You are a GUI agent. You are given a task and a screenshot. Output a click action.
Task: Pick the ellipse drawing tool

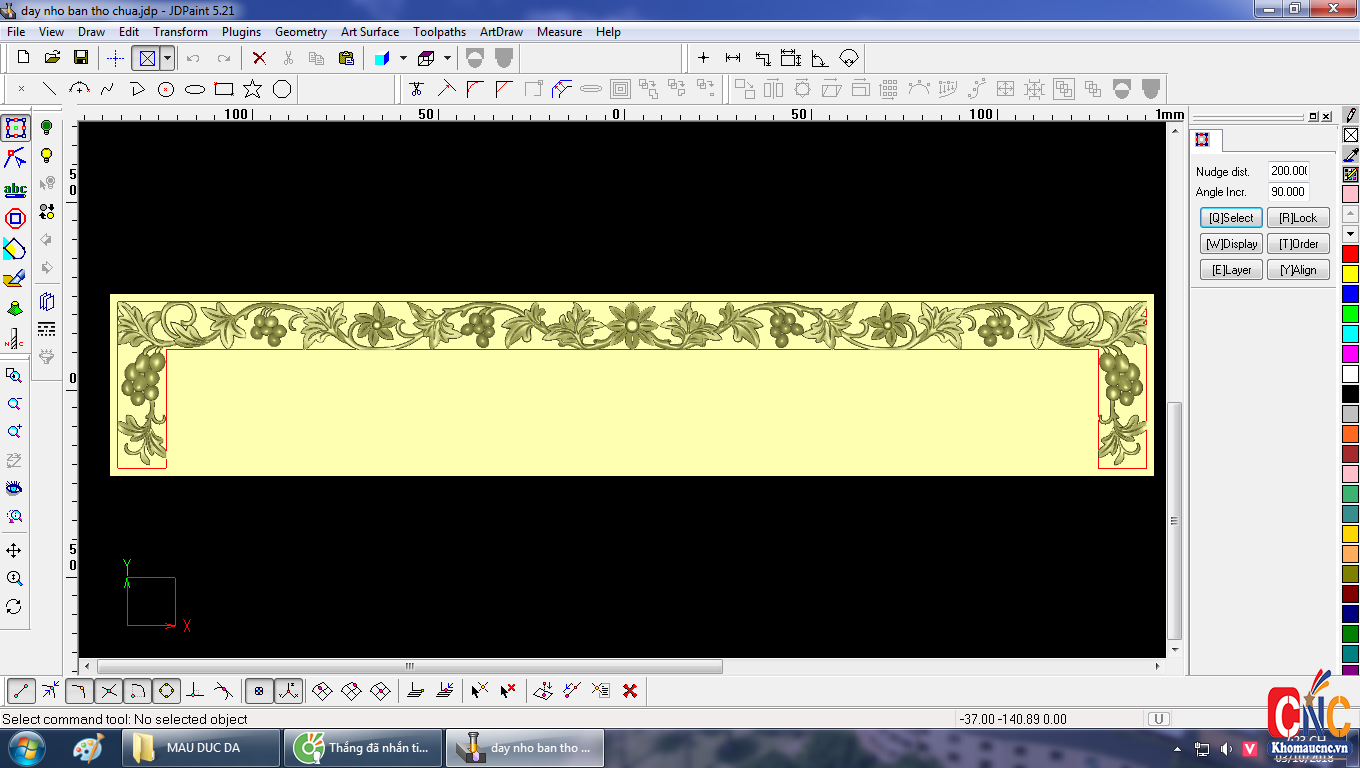(195, 89)
